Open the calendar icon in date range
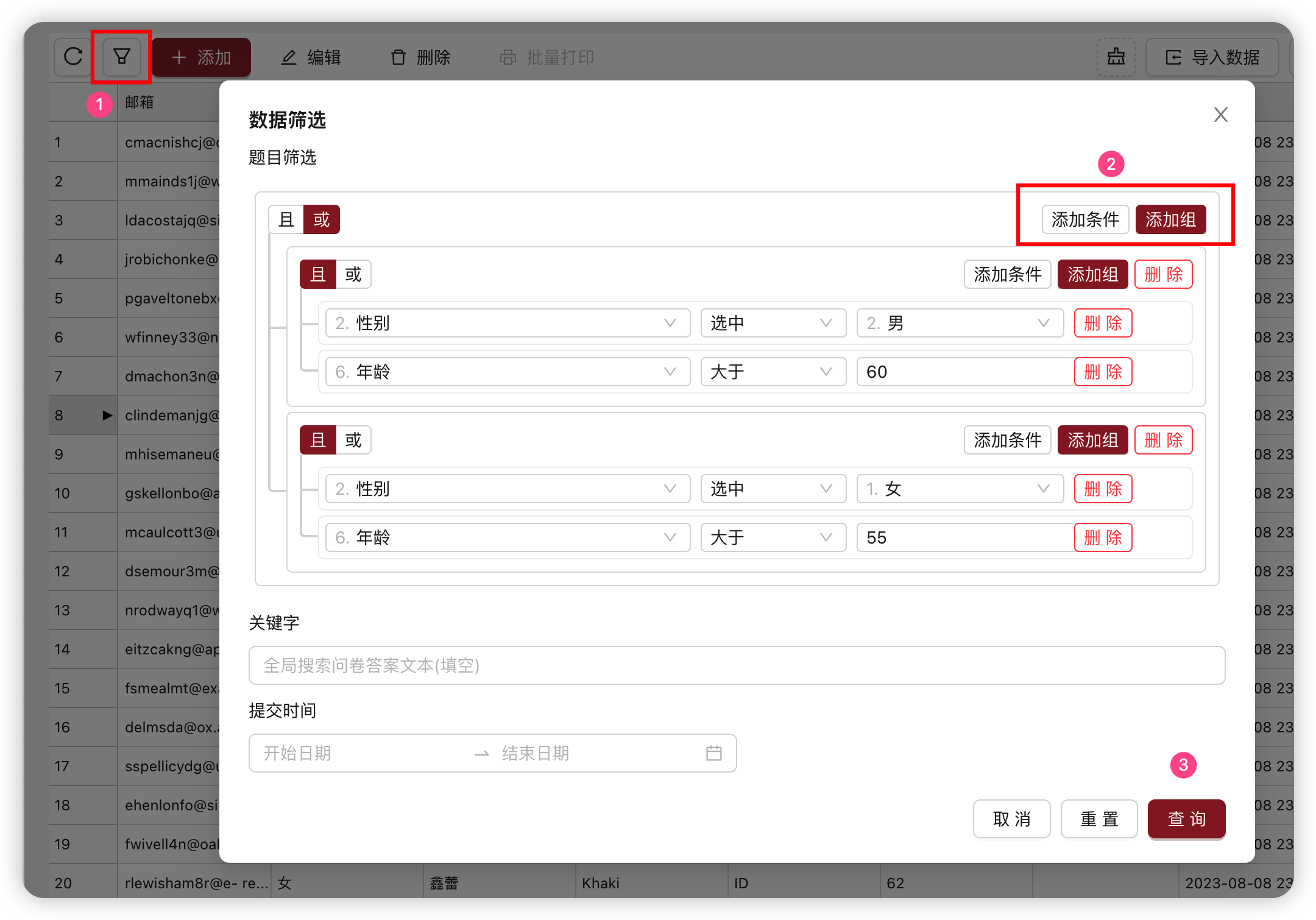This screenshot has height=920, width=1316. click(714, 753)
